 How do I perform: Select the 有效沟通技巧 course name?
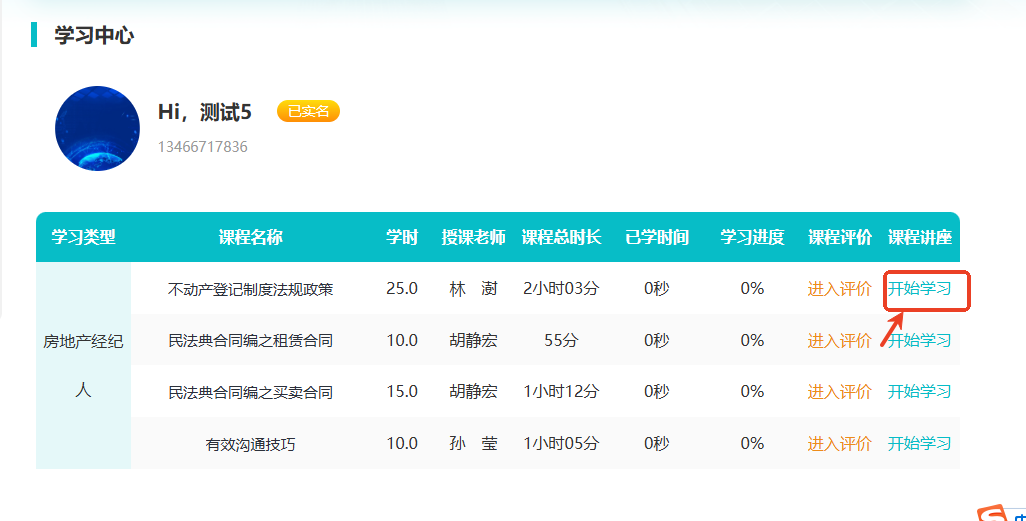click(250, 444)
